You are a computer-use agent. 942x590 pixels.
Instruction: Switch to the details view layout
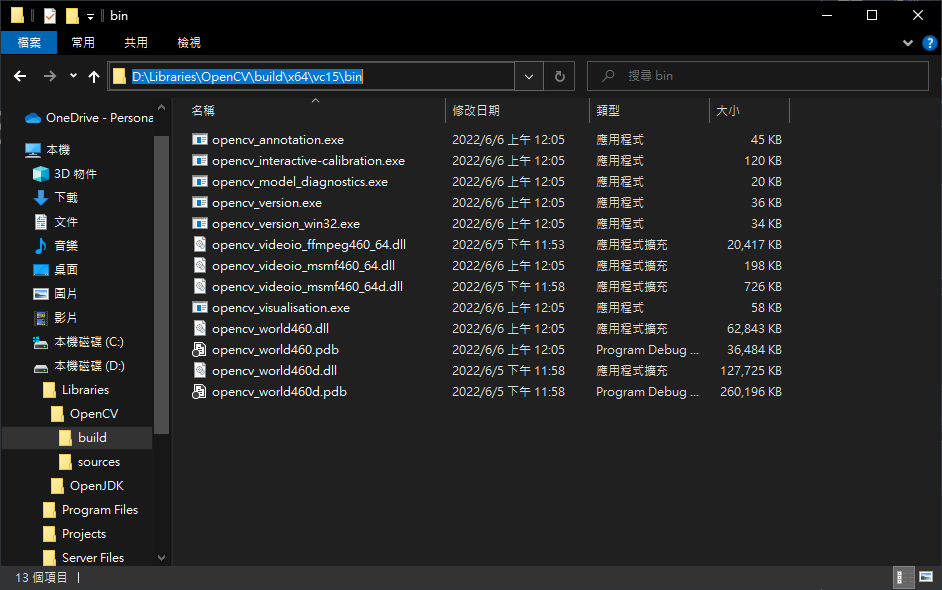point(904,577)
